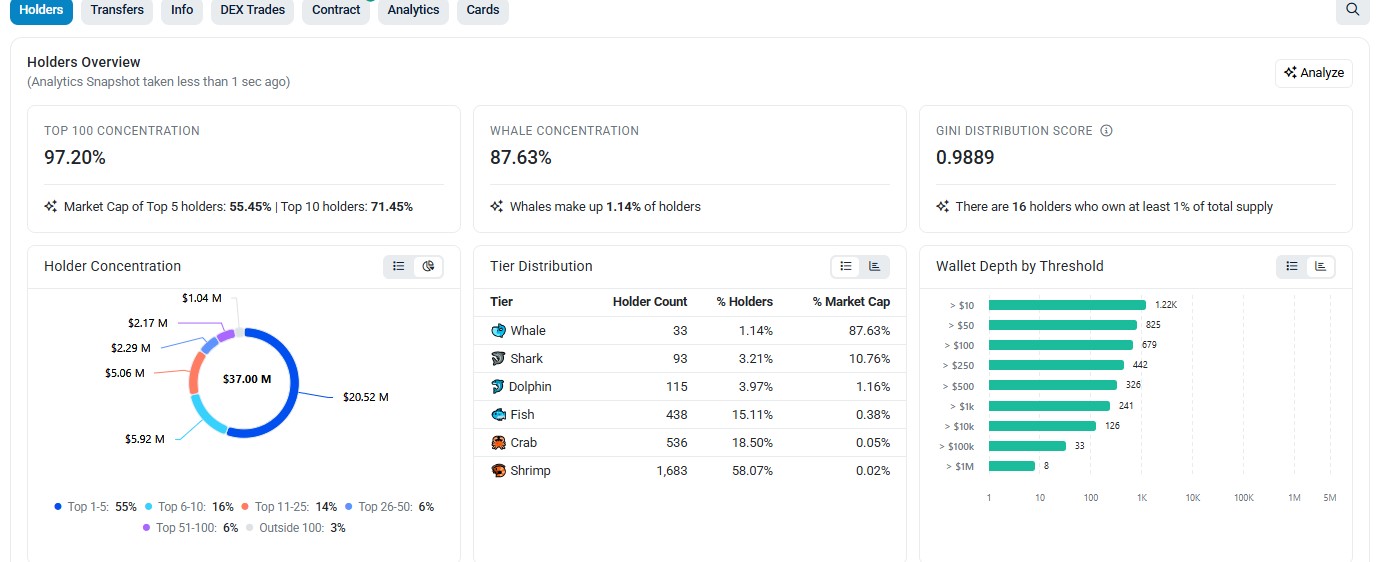The image size is (1395, 562).
Task: Open the Transfers tab
Action: point(117,10)
